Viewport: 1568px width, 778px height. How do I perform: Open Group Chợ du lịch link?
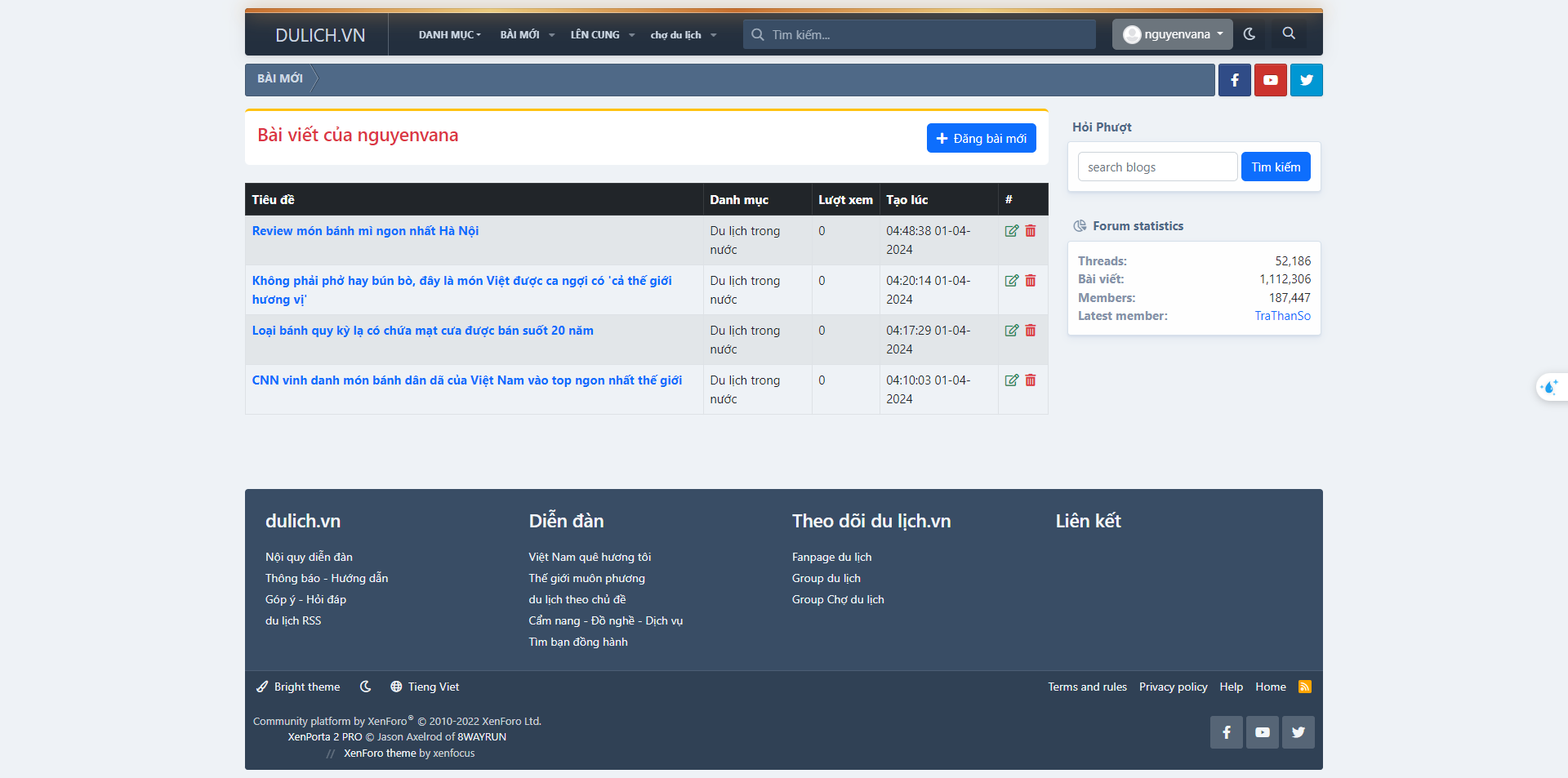tap(838, 599)
